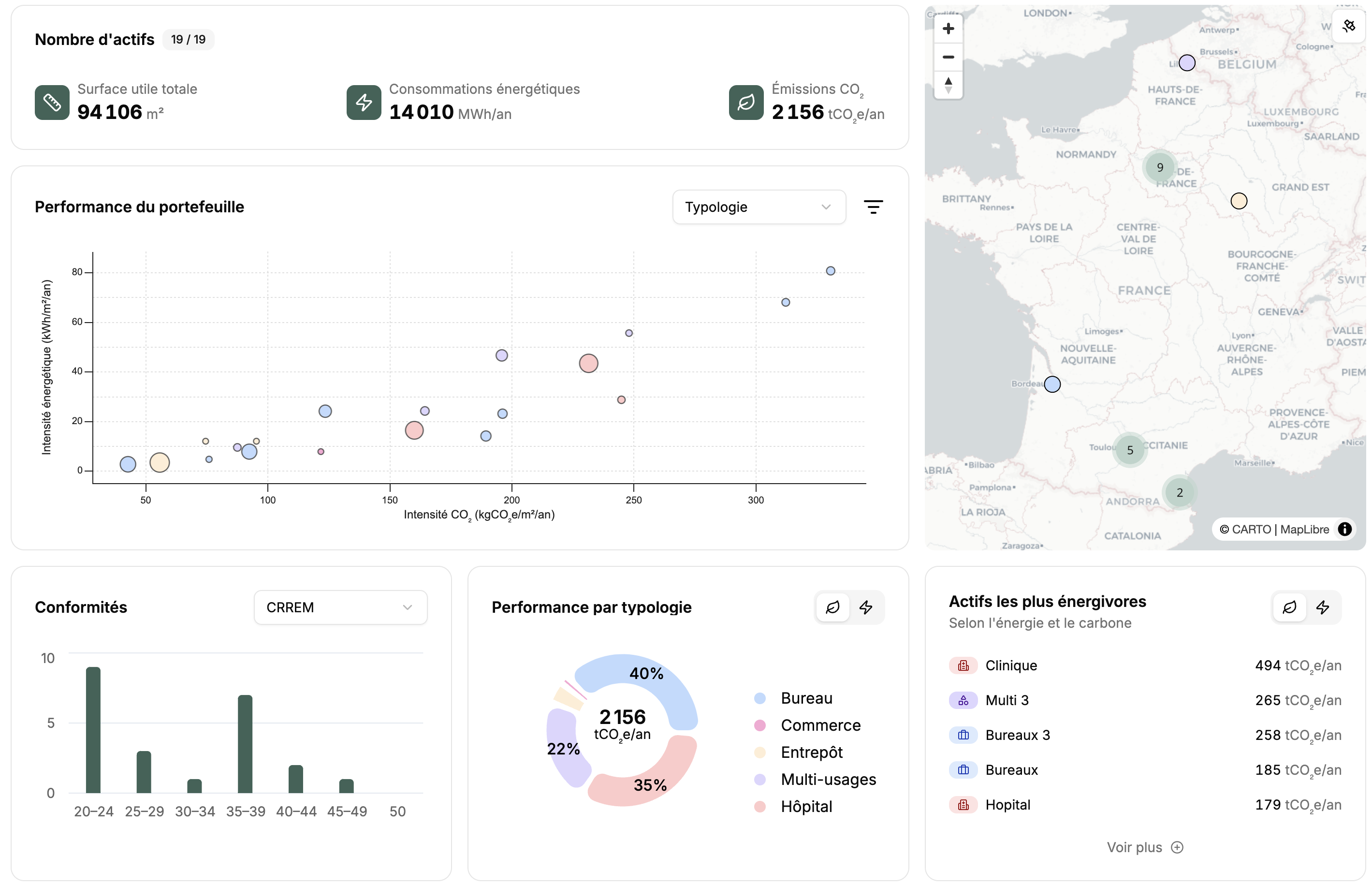Image resolution: width=1372 pixels, height=886 pixels.
Task: Toggle carbon view in Performance par typologie
Action: click(x=832, y=607)
